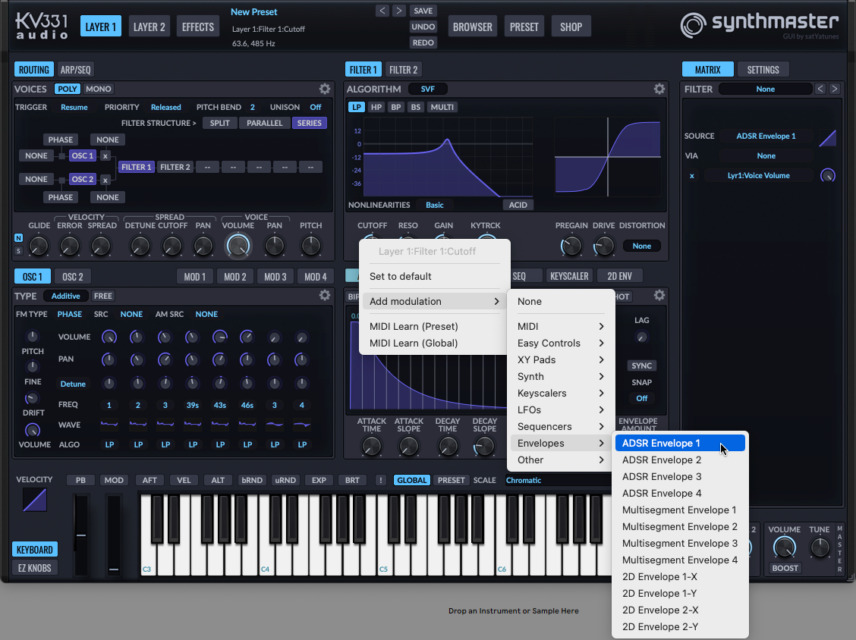Click the Attack Time knob
This screenshot has height=640, width=856.
point(372,447)
